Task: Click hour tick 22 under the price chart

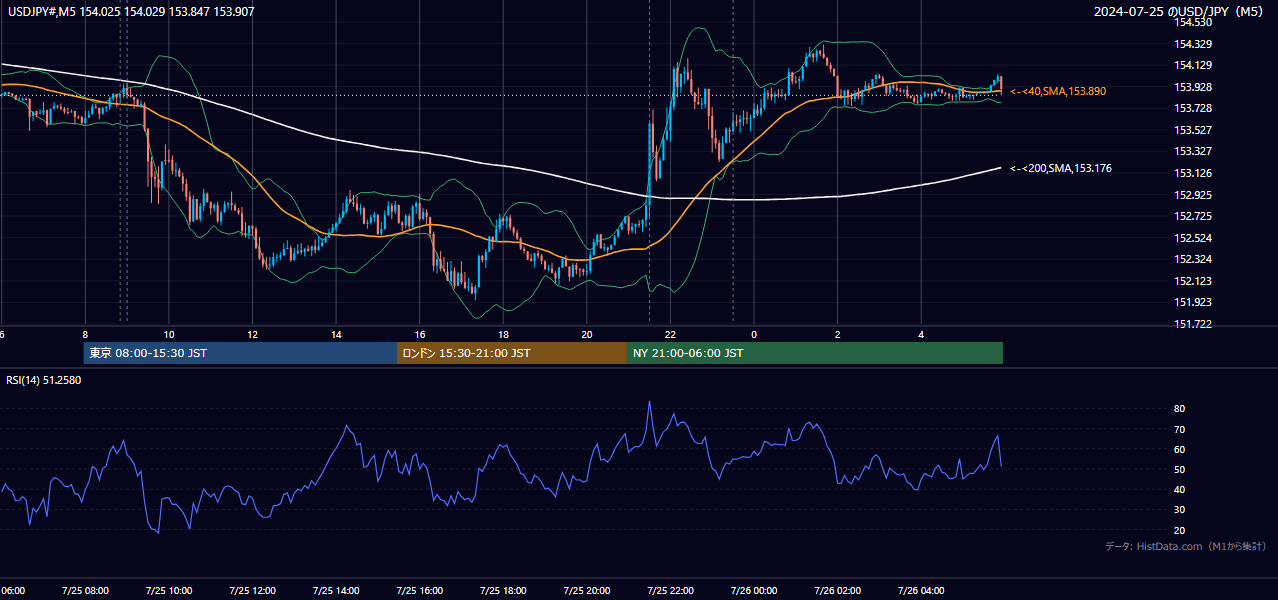Action: 671,334
